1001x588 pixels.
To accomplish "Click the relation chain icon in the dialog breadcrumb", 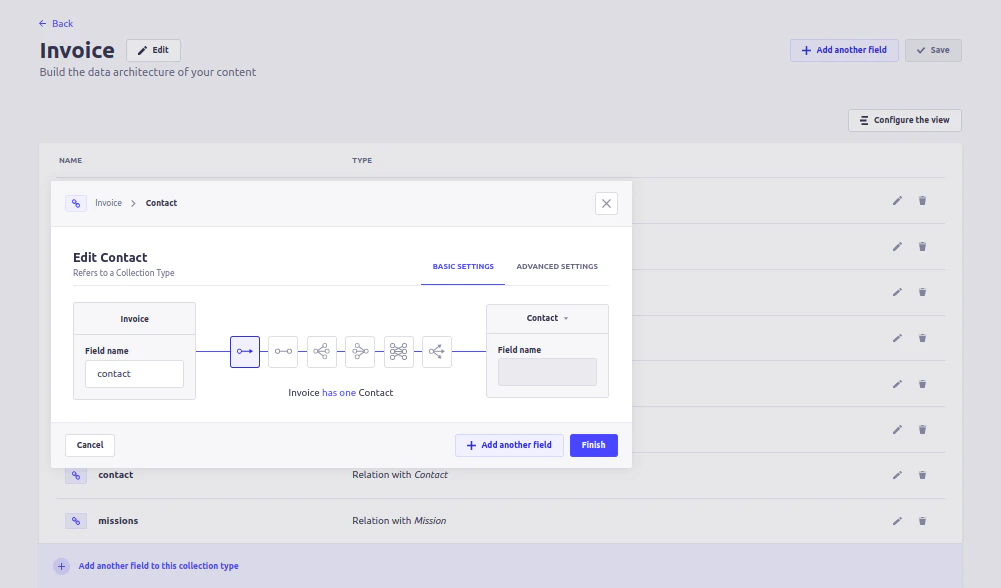I will [x=76, y=203].
